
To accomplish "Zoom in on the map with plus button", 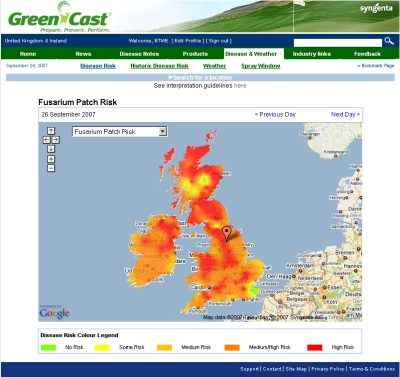I will click(51, 159).
